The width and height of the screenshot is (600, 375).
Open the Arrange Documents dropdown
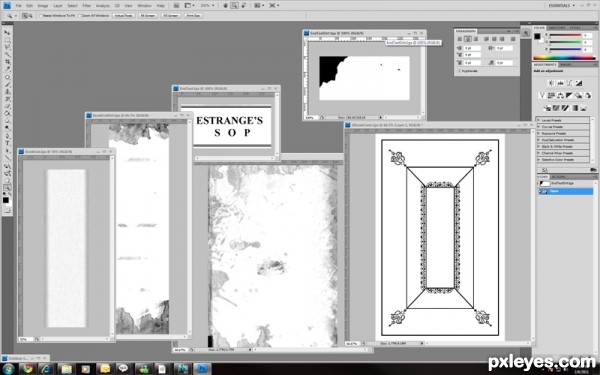(x=259, y=5)
